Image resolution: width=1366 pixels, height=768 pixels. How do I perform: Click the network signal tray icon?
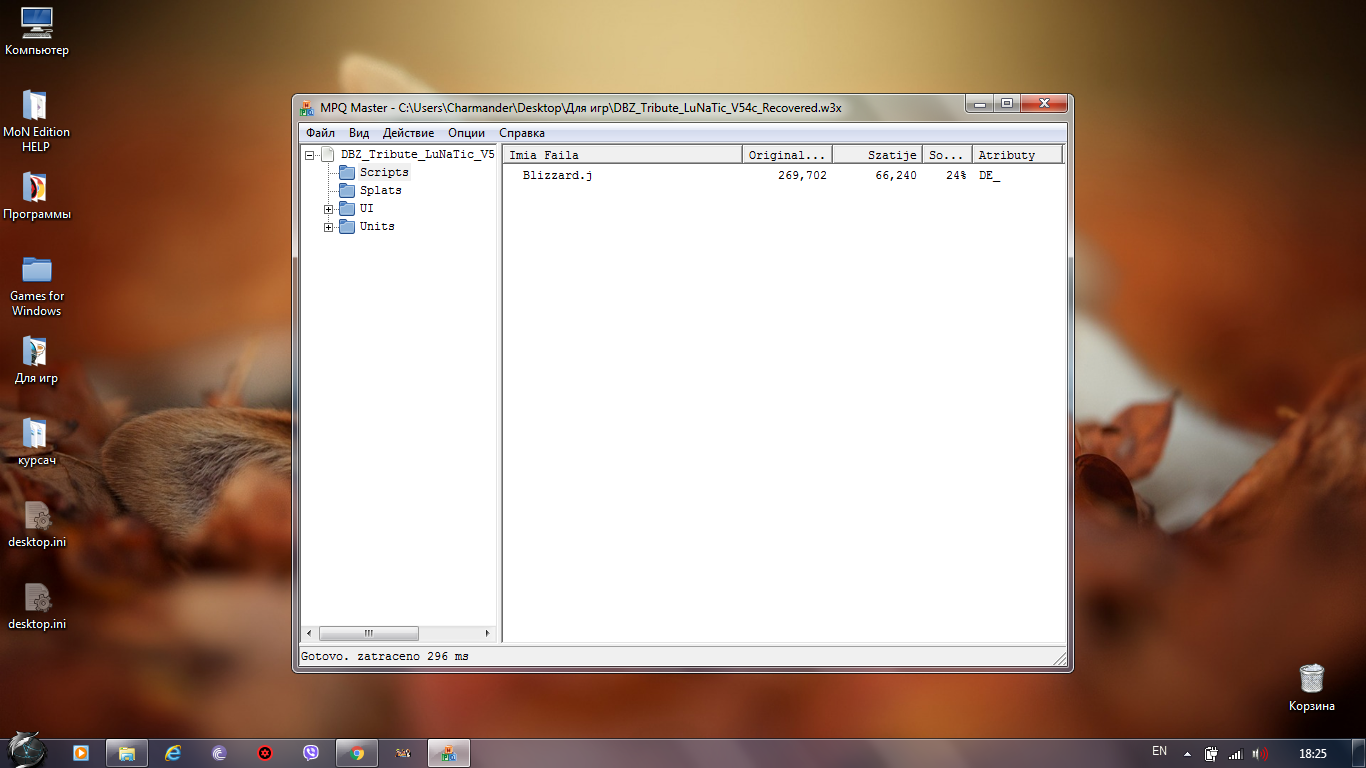coord(1236,754)
